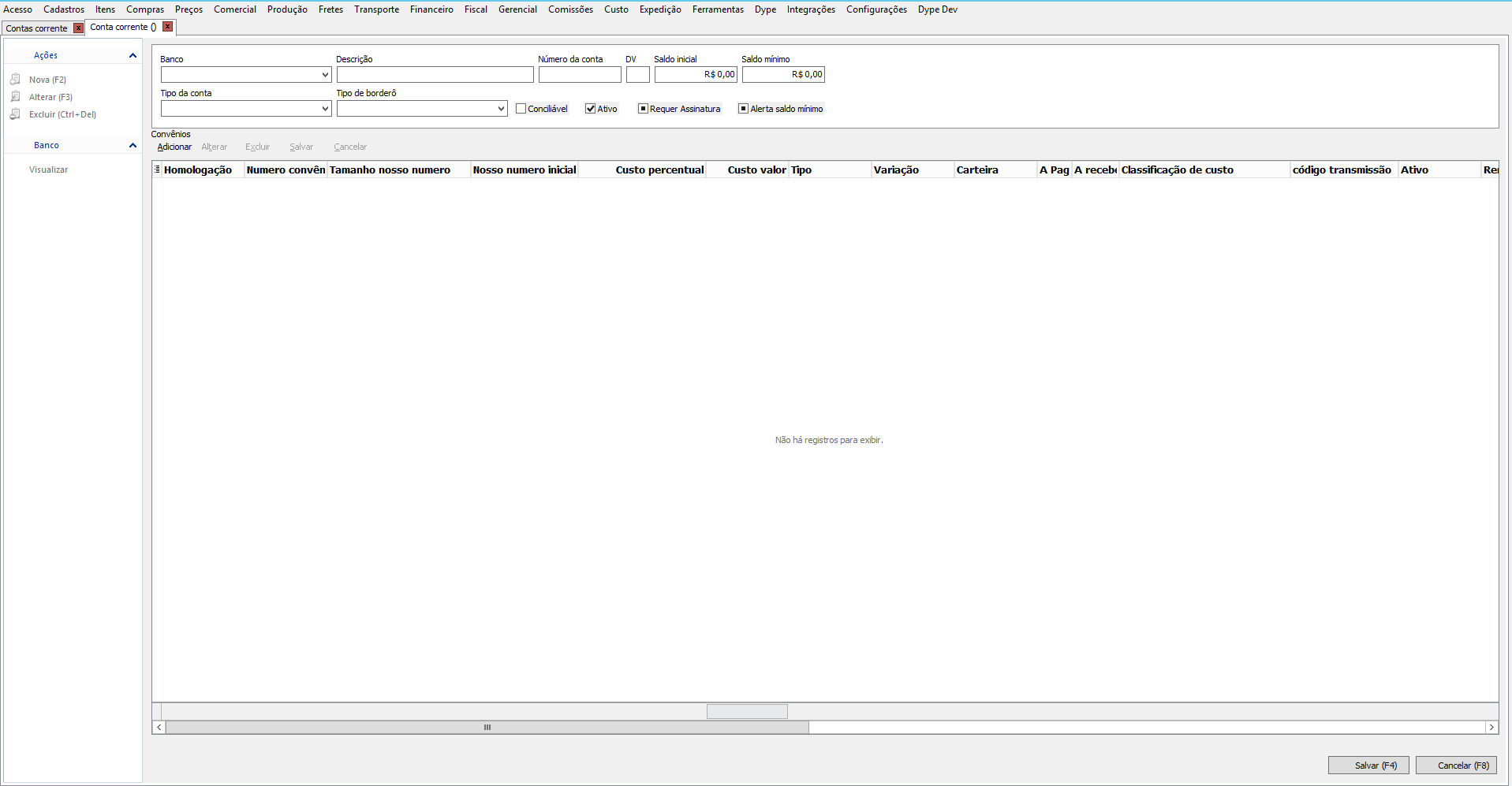Click the Número da conta field
This screenshot has height=786, width=1512.
pyautogui.click(x=580, y=75)
